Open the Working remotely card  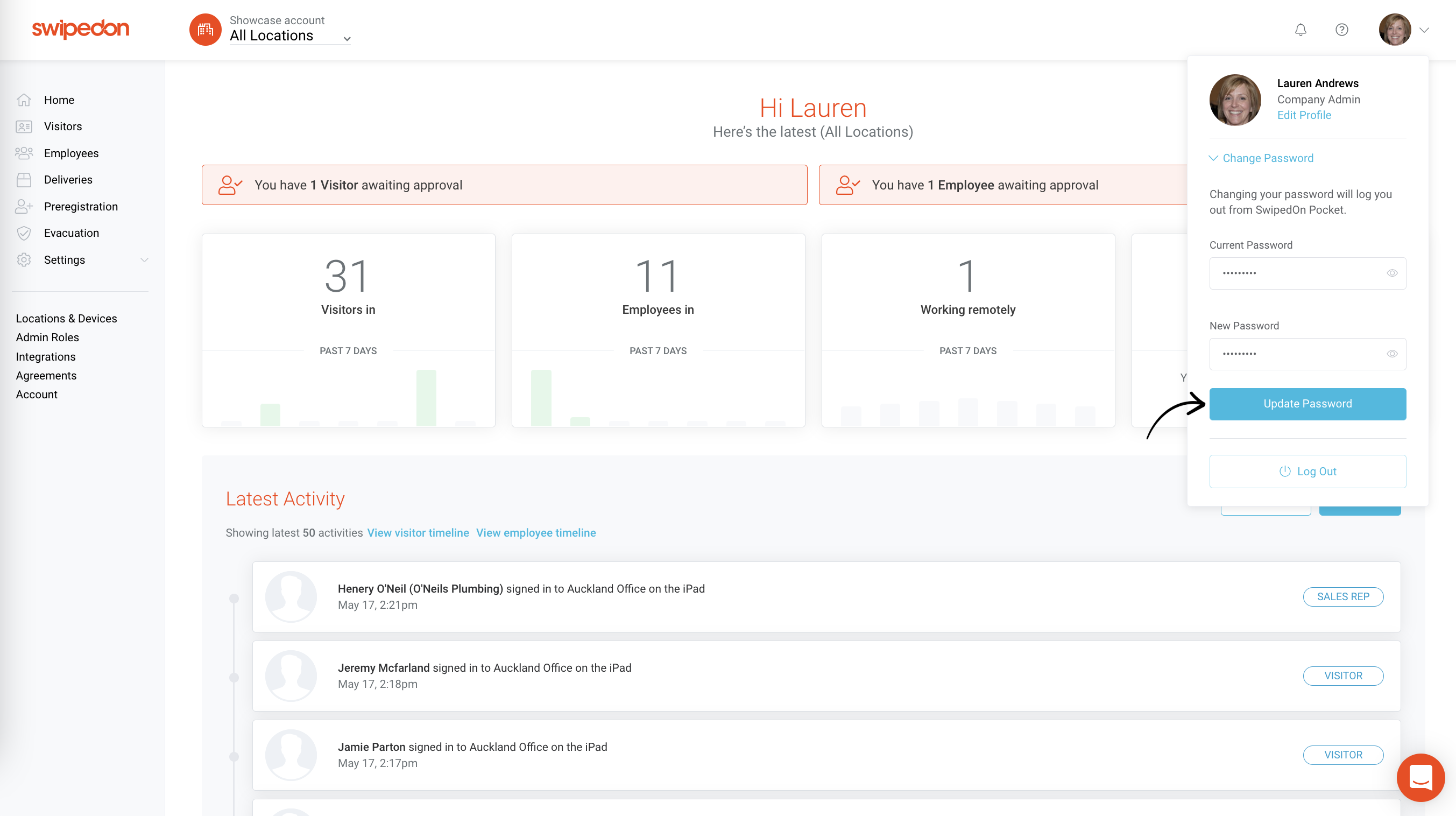[x=967, y=330]
